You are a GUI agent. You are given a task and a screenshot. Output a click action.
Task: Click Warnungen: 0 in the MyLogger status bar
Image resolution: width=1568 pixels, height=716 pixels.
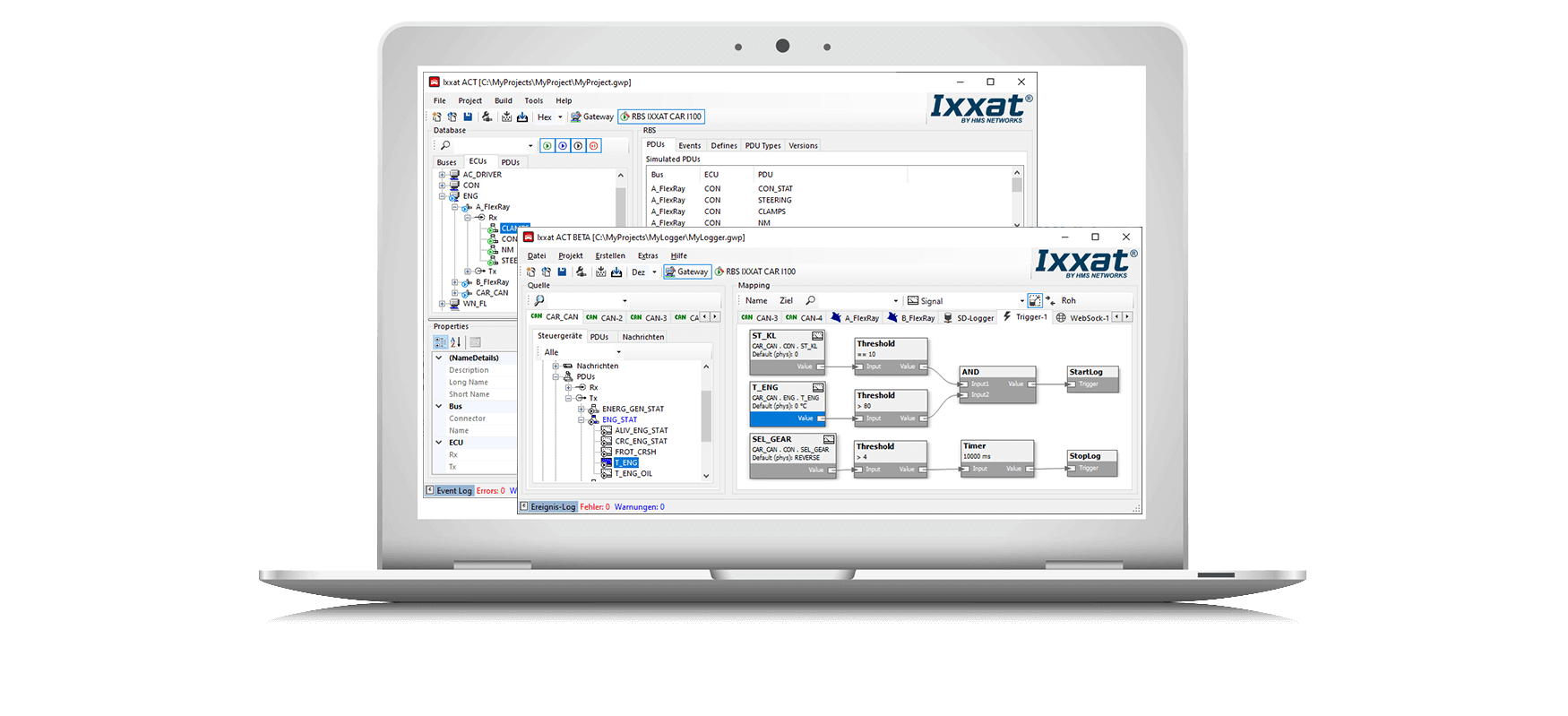(640, 506)
